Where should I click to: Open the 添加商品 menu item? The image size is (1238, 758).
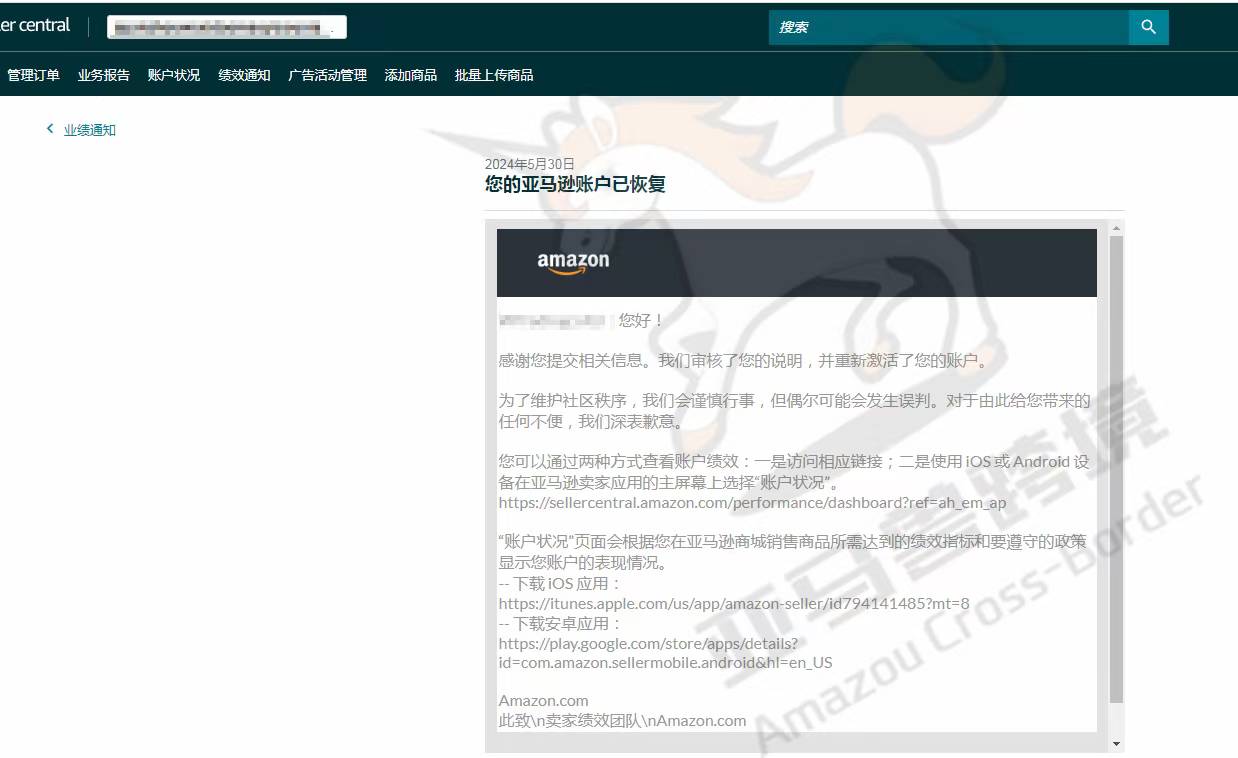(411, 75)
